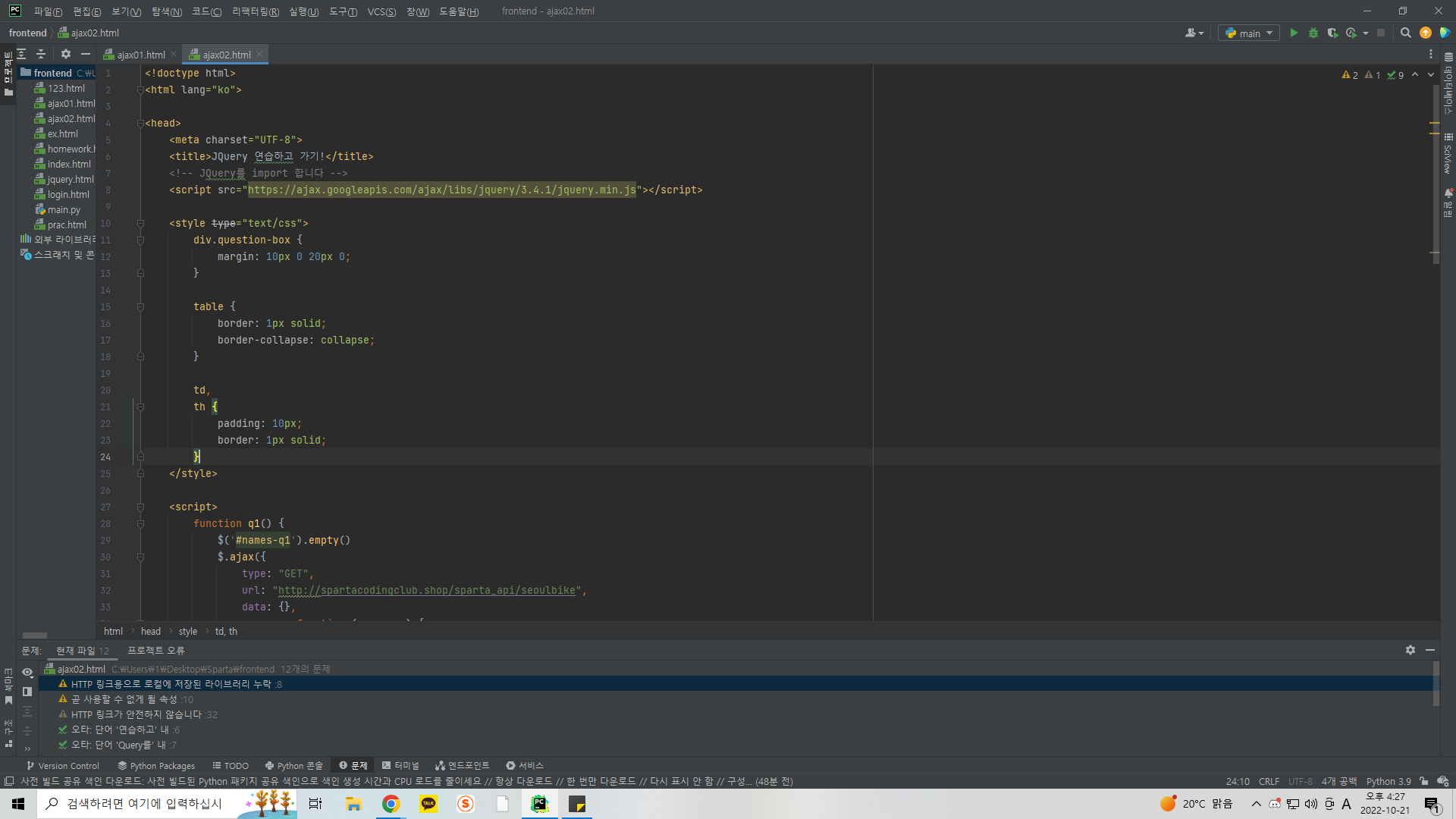Open the JetBrains Space icon in the toolbar
The image size is (1456, 819).
click(x=1445, y=33)
